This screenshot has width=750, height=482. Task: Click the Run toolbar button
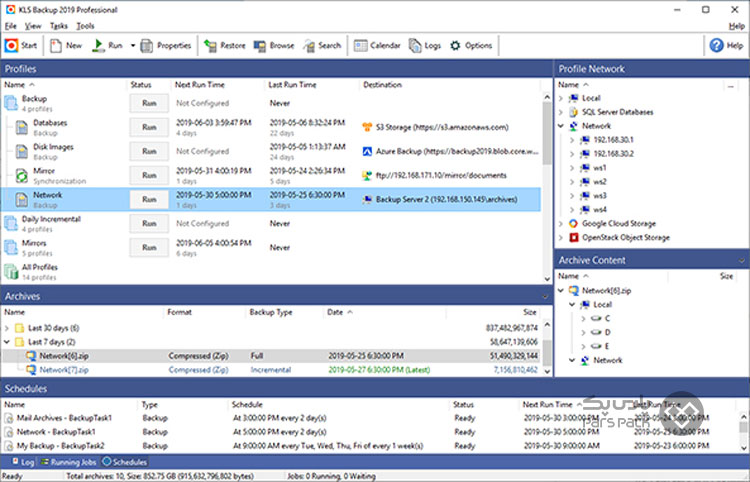pos(108,45)
